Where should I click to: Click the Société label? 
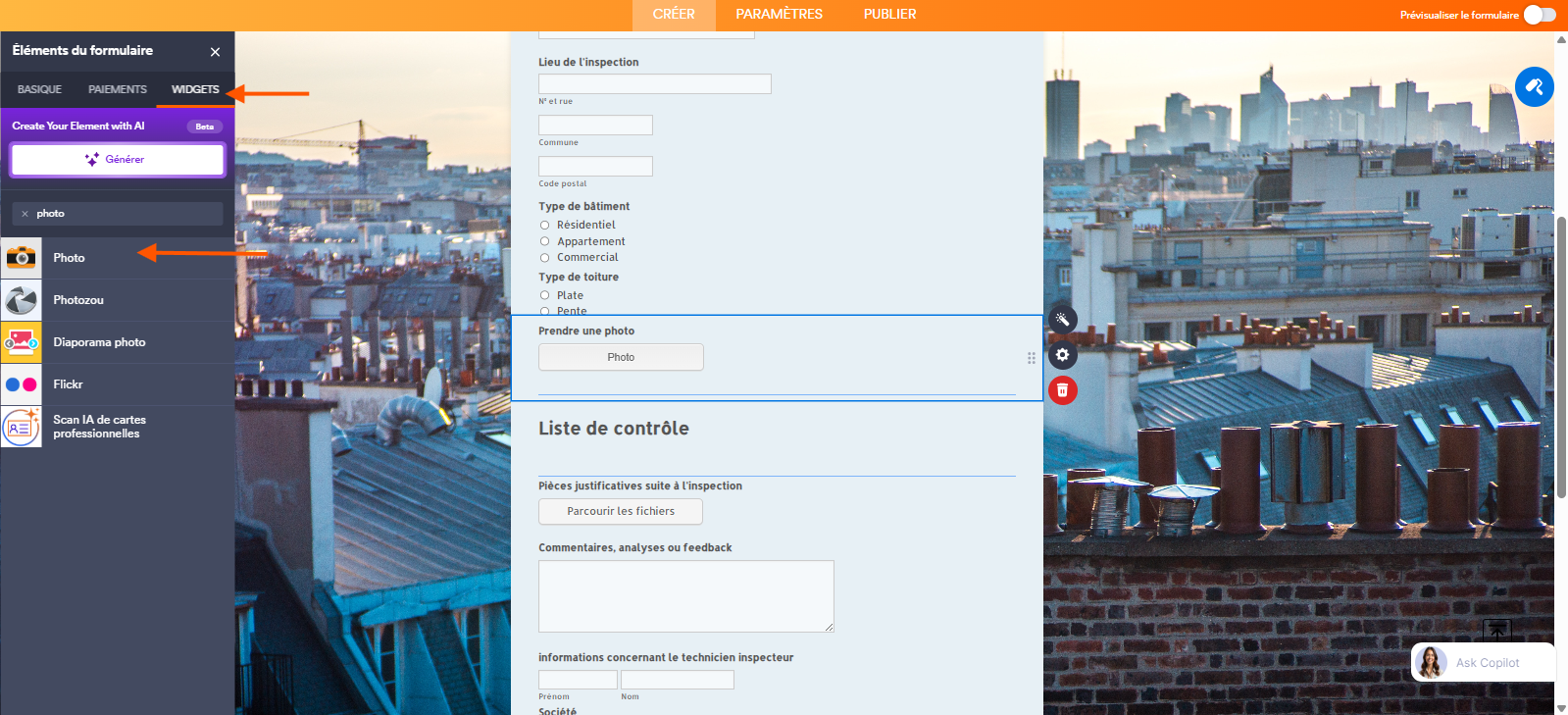tap(557, 711)
